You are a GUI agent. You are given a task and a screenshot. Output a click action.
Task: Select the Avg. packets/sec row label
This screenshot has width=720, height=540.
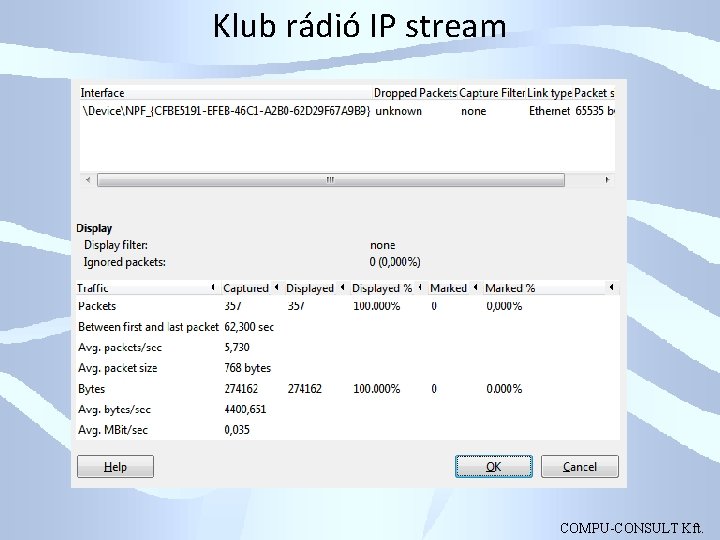coord(120,348)
